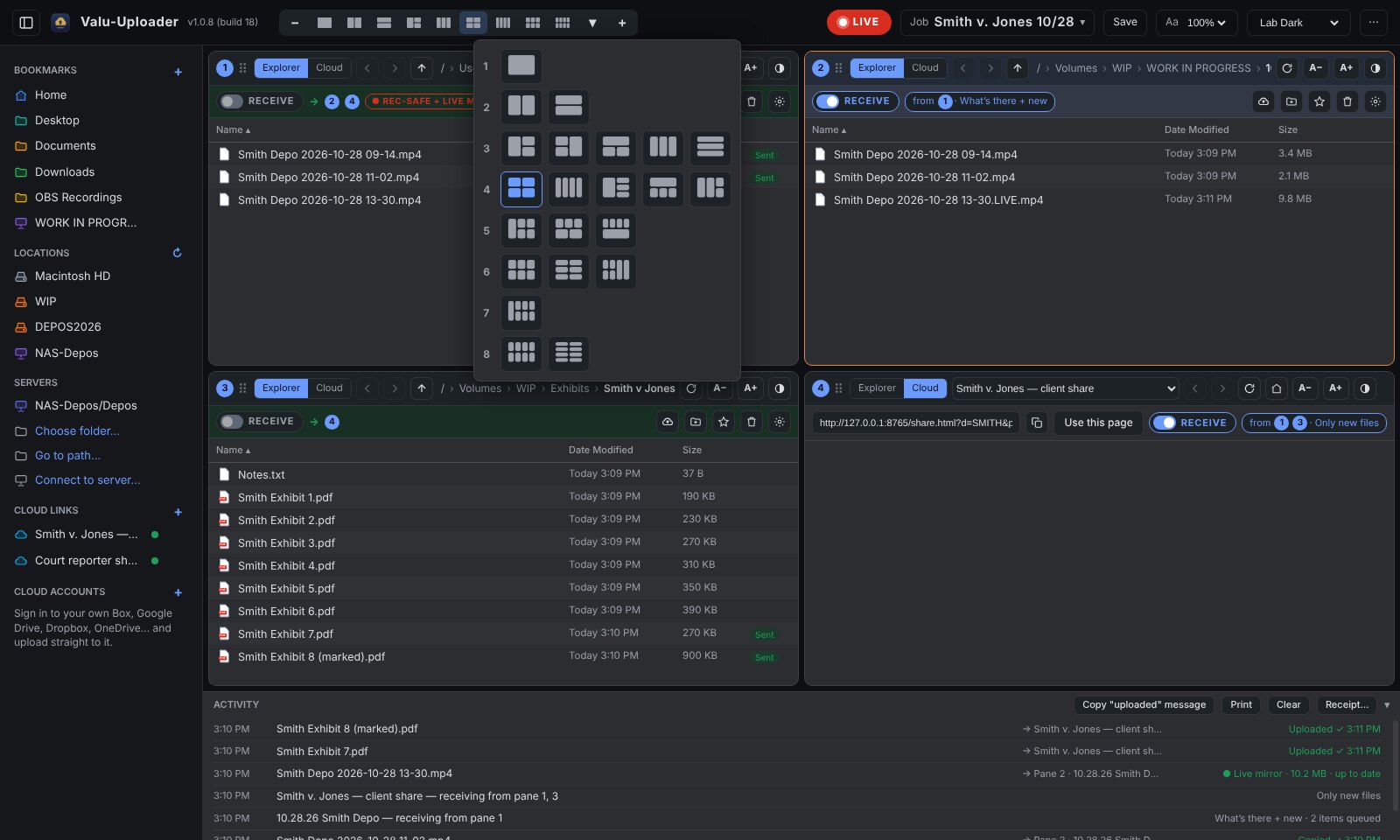
Task: Click the upload-to-cloud icon in pane 2
Action: 1263,101
